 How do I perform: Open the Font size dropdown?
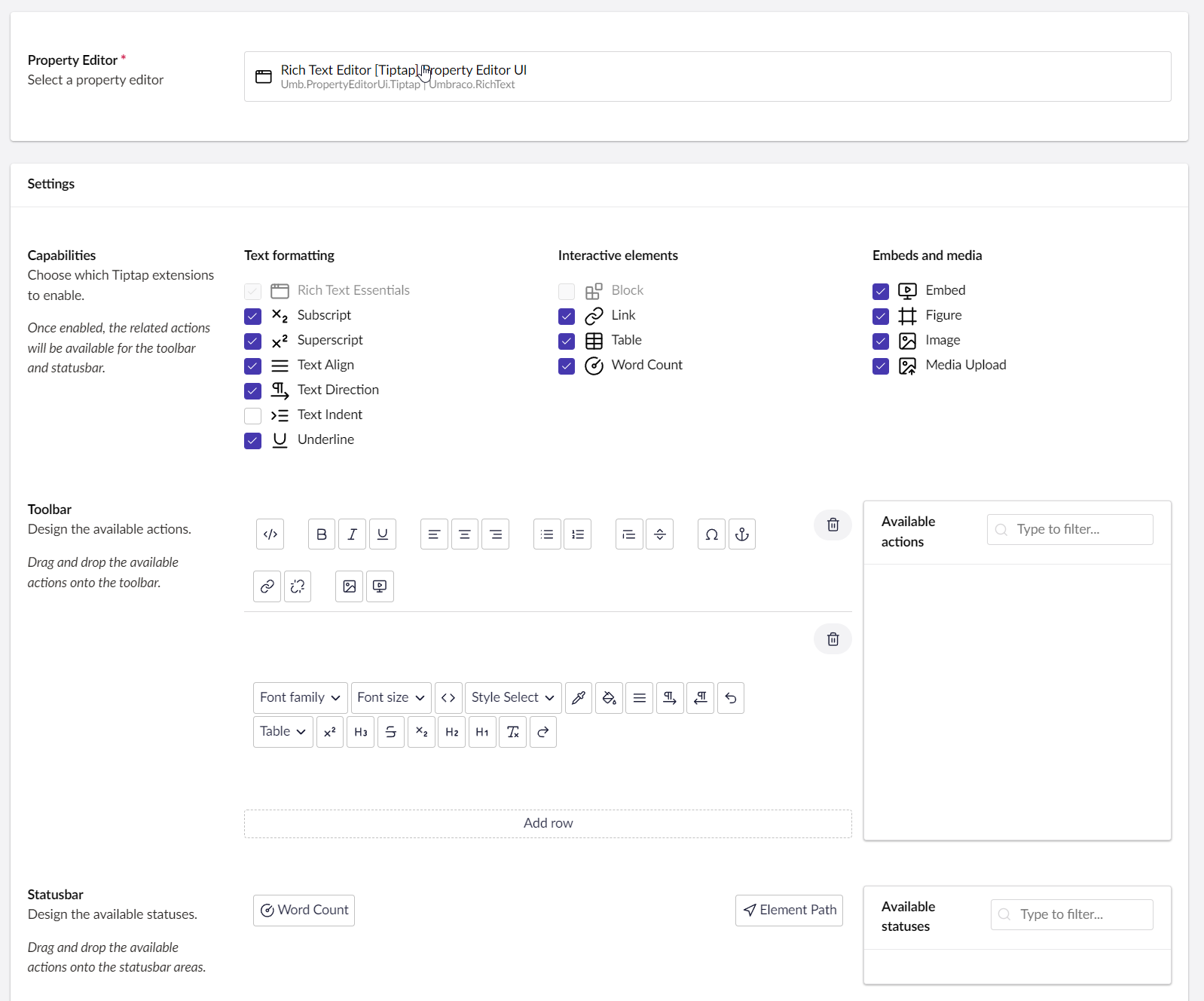(x=391, y=698)
